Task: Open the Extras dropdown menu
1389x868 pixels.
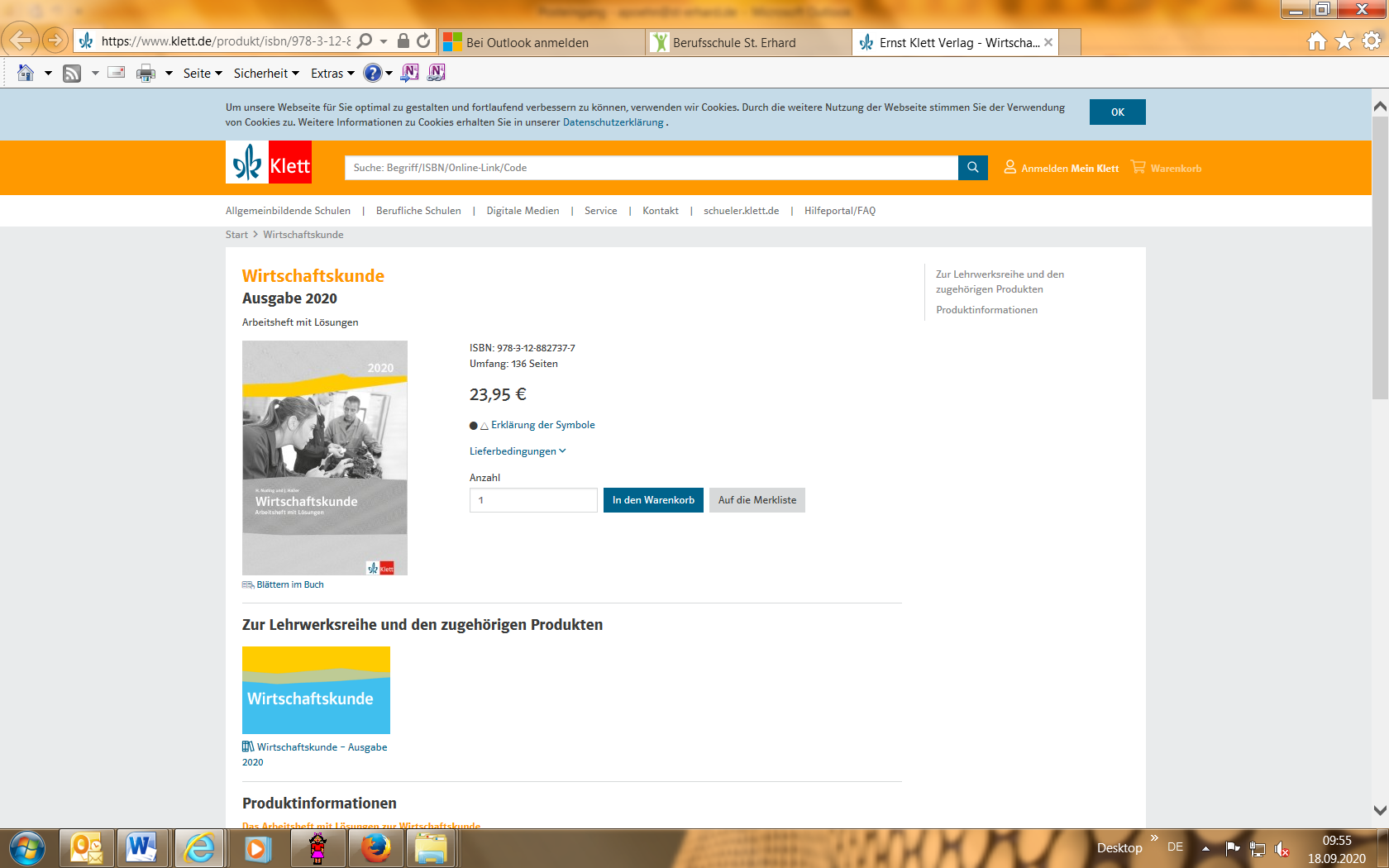Action: [332, 74]
